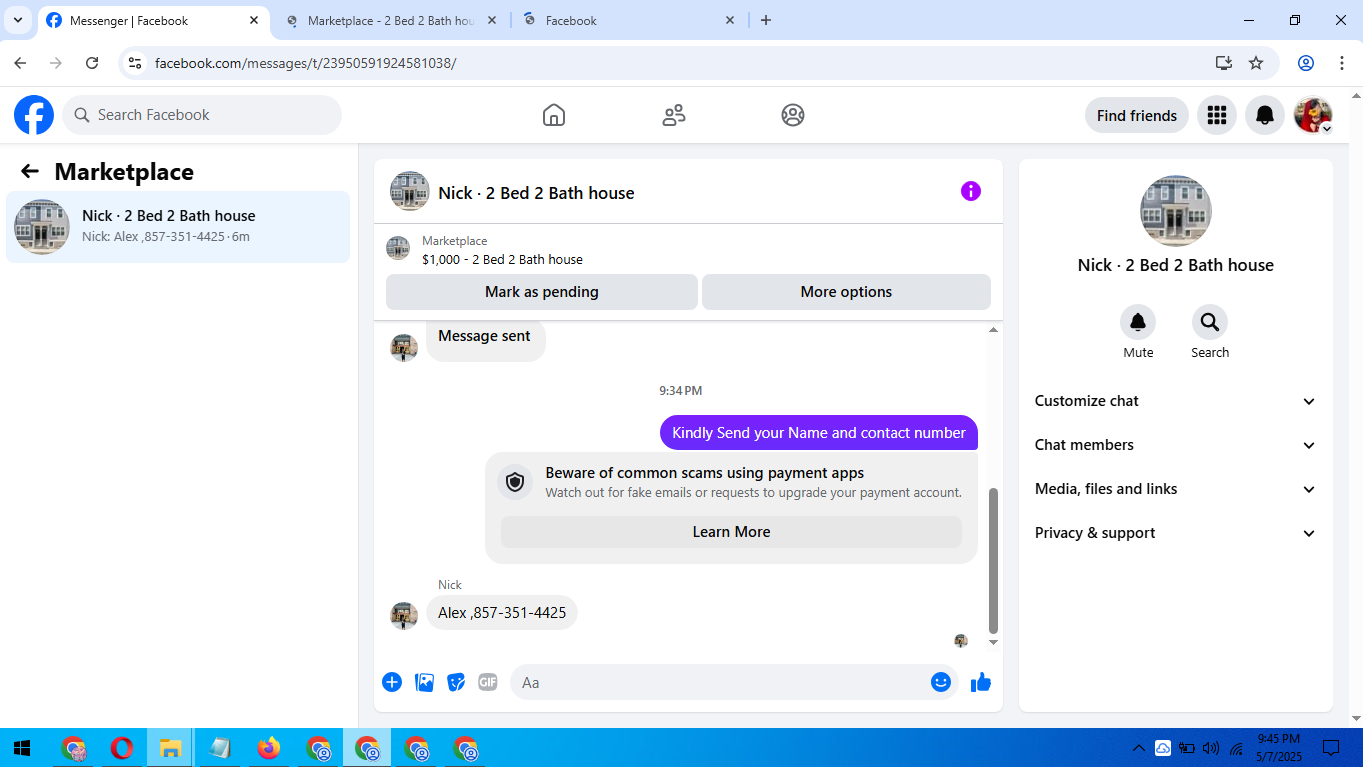Install app icon in address bar
Screen dimensions: 1363x767
1224,62
